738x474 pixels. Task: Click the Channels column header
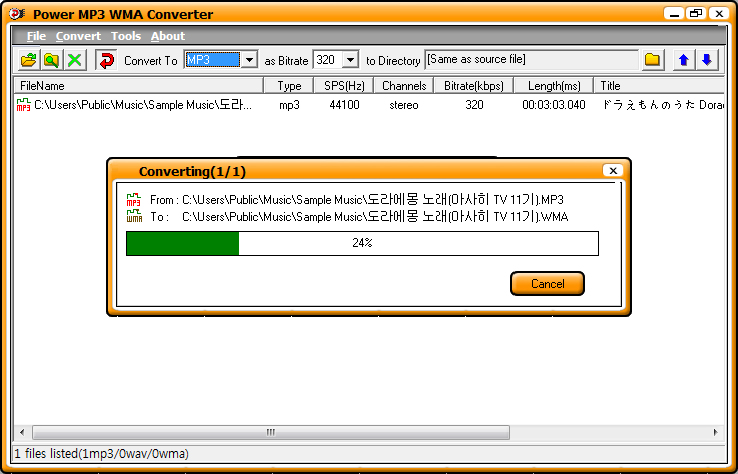[x=404, y=86]
